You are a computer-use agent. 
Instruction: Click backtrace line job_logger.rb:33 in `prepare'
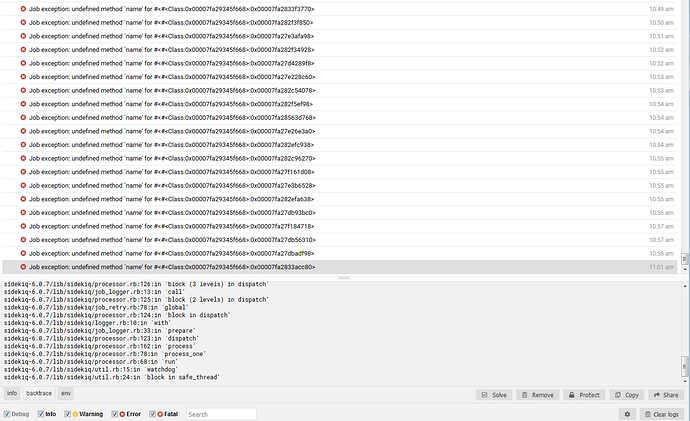click(99, 331)
